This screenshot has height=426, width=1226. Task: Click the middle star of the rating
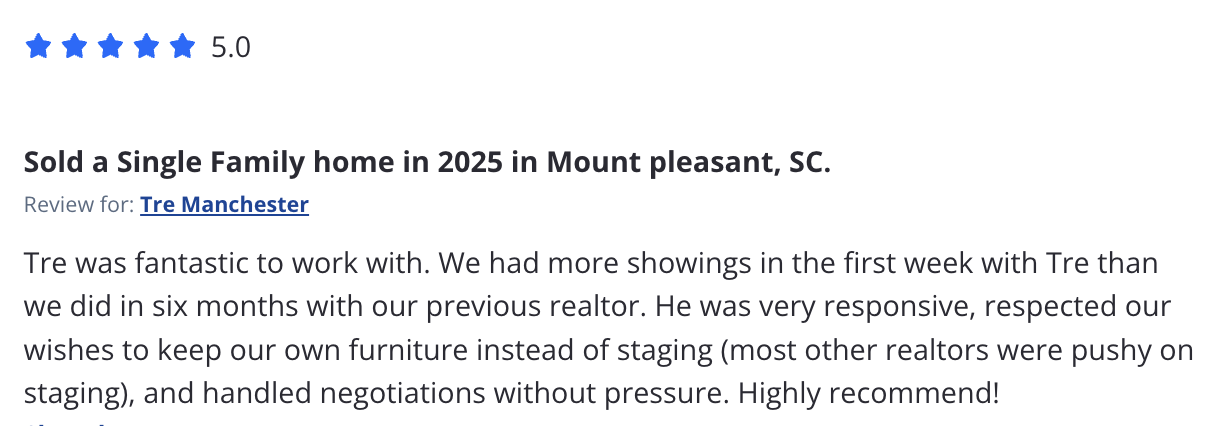point(110,47)
